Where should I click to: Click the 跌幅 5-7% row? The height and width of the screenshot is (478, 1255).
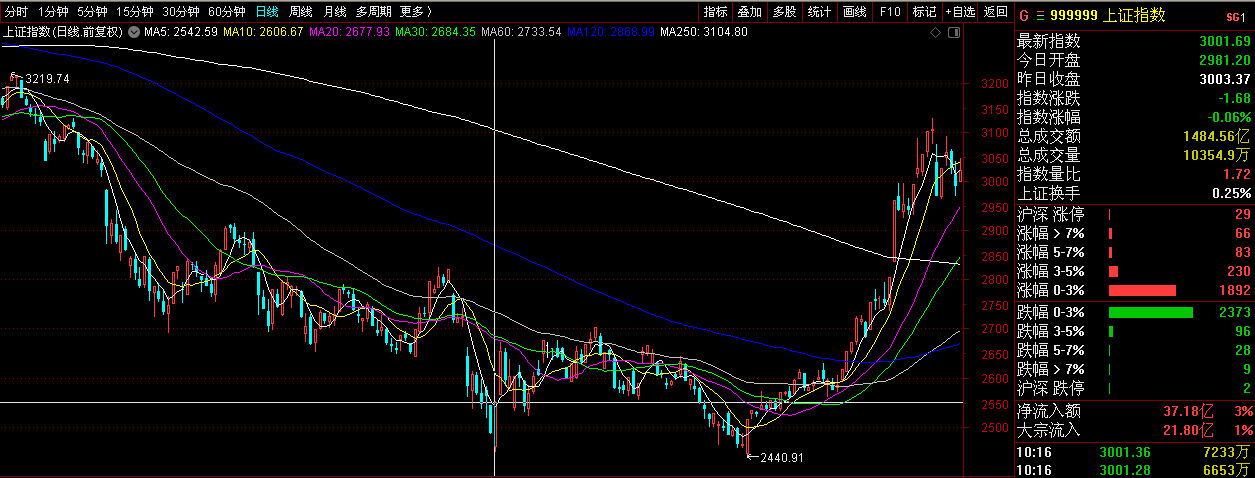coord(1134,350)
